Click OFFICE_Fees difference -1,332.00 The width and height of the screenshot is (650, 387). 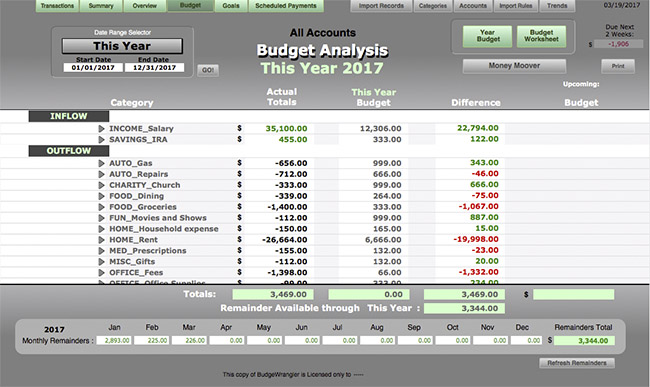pyautogui.click(x=478, y=272)
